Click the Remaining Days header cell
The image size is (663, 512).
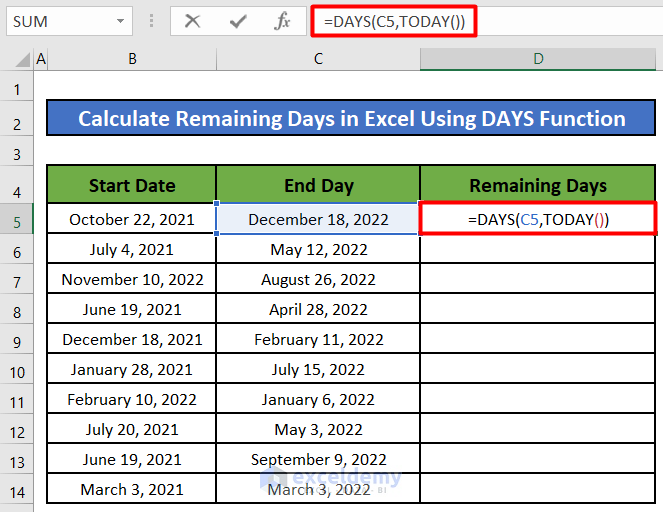point(538,185)
